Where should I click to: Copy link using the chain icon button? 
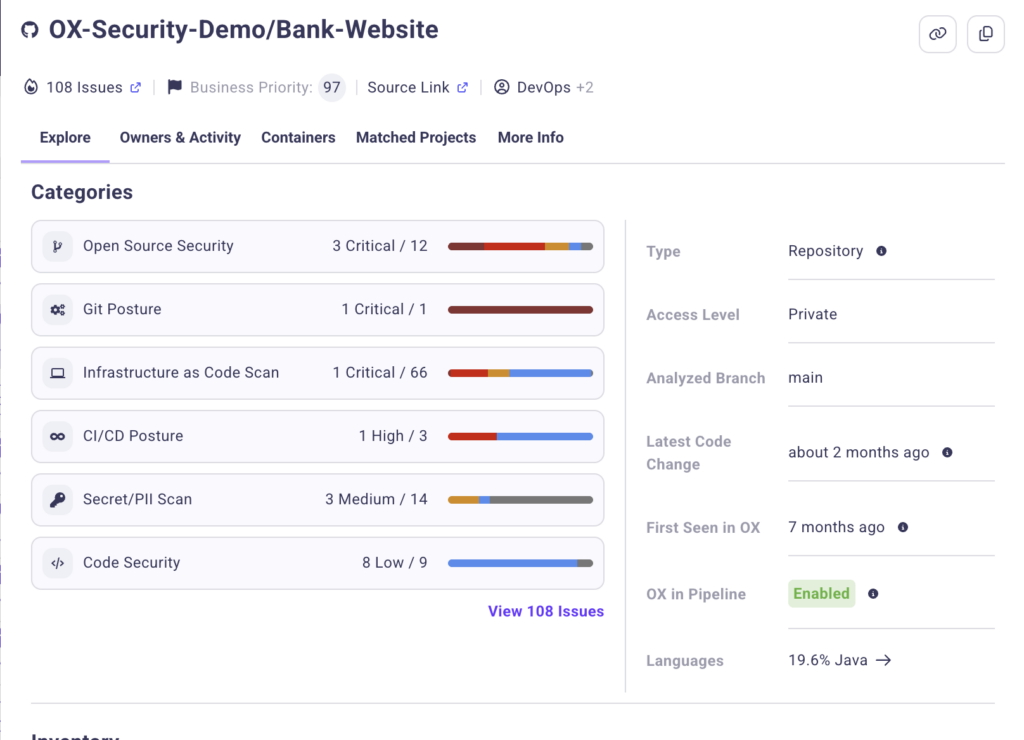(x=937, y=33)
